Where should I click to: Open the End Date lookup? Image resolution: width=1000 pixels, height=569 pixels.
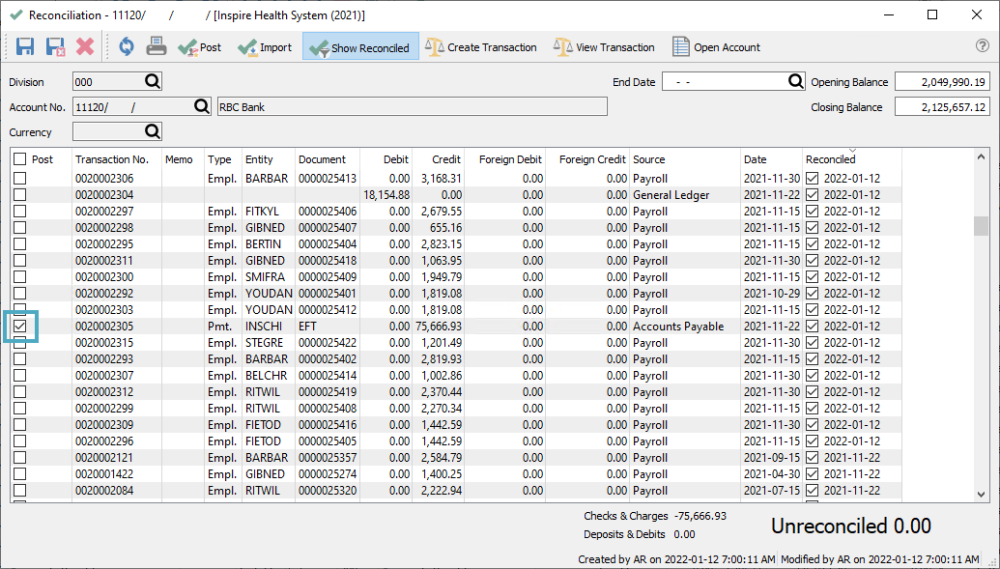[796, 82]
